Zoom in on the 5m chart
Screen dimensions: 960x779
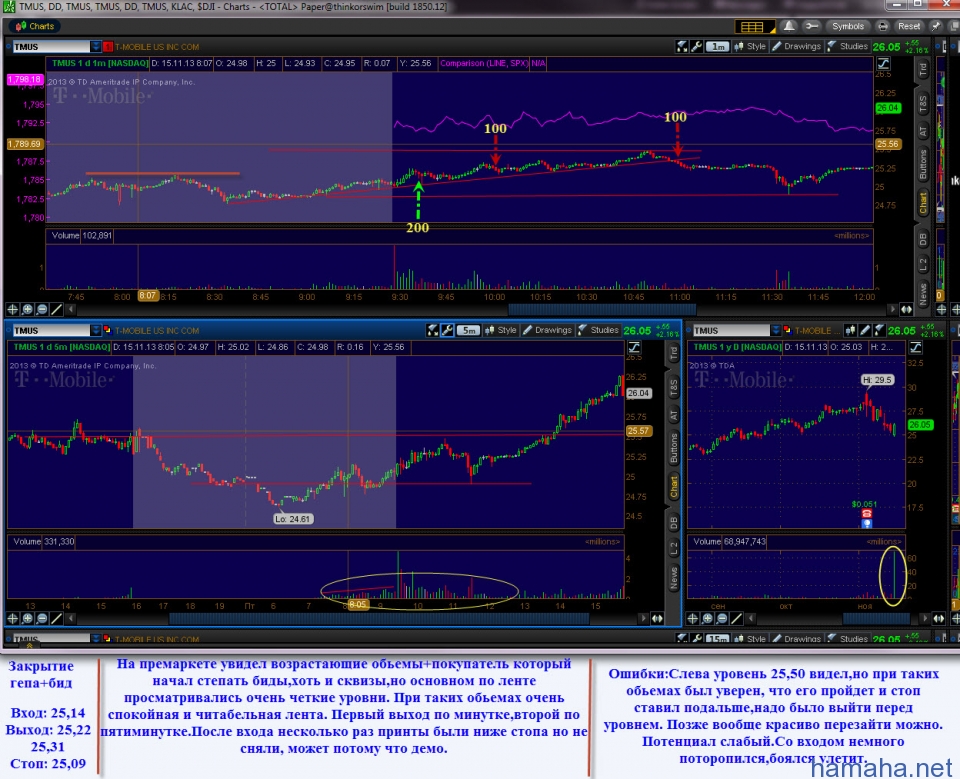click(28, 619)
